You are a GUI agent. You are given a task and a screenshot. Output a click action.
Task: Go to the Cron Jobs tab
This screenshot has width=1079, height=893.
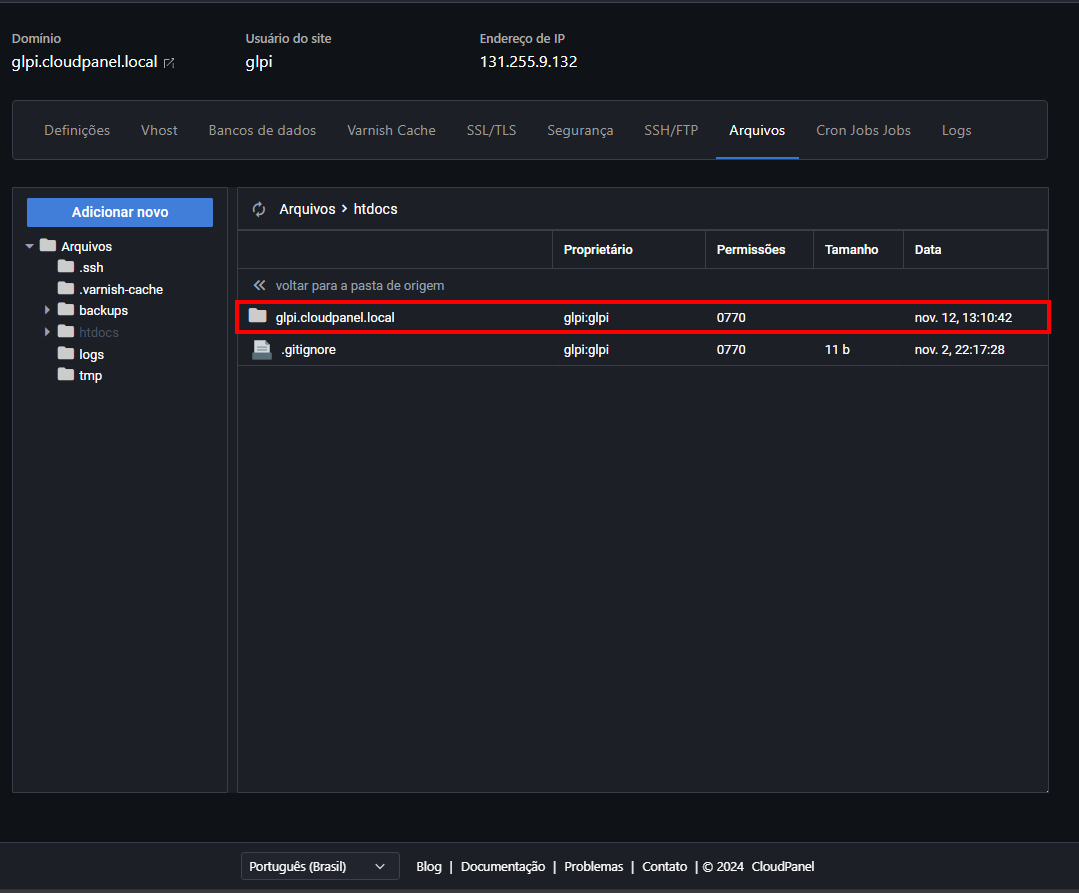(x=863, y=130)
